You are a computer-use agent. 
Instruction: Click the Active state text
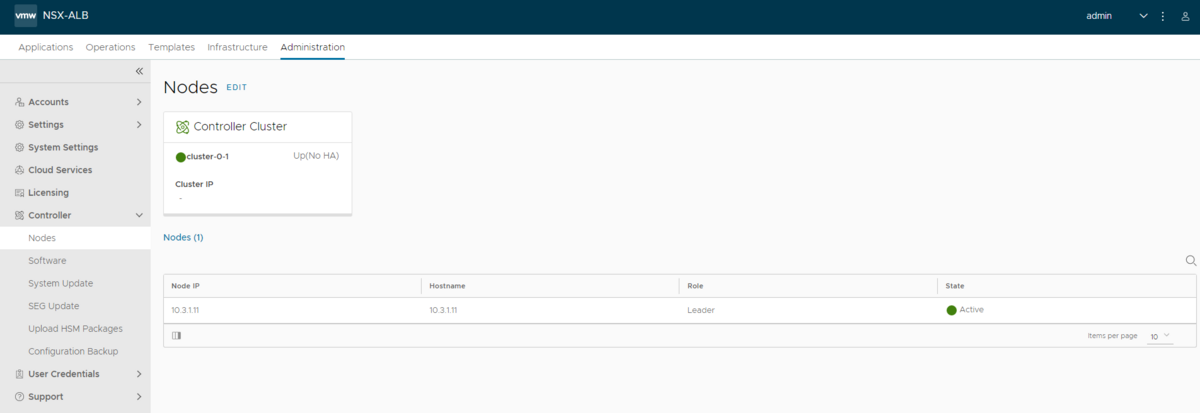tap(972, 310)
